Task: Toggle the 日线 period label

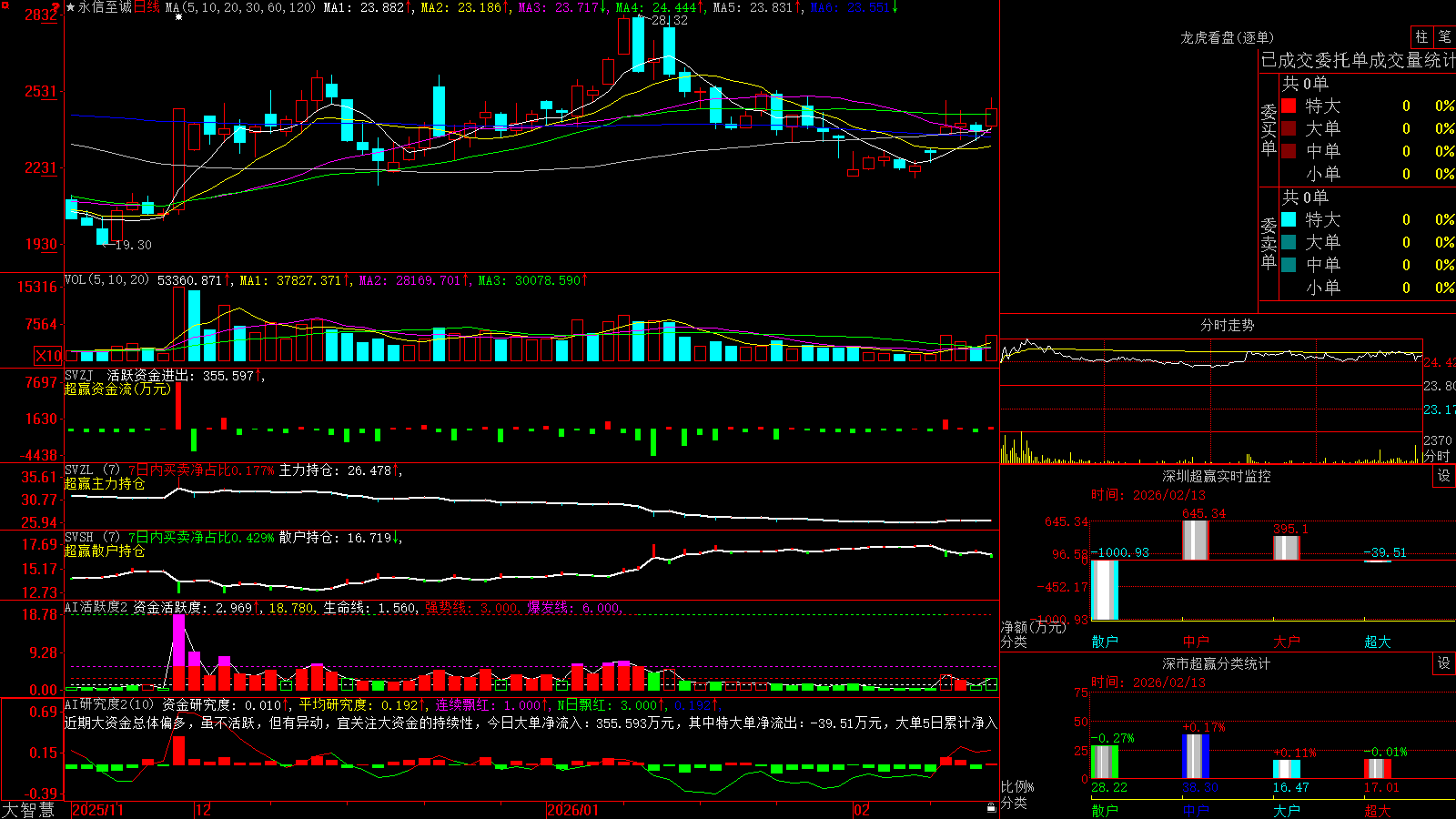Action: [x=147, y=7]
